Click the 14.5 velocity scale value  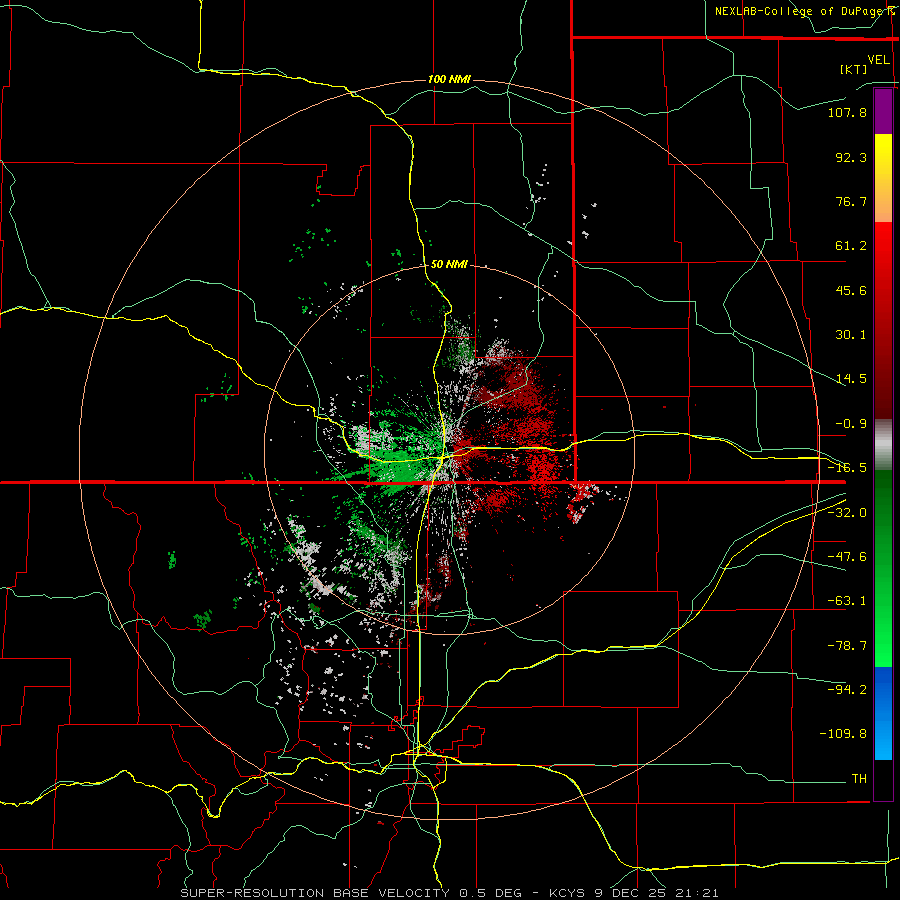[x=851, y=379]
